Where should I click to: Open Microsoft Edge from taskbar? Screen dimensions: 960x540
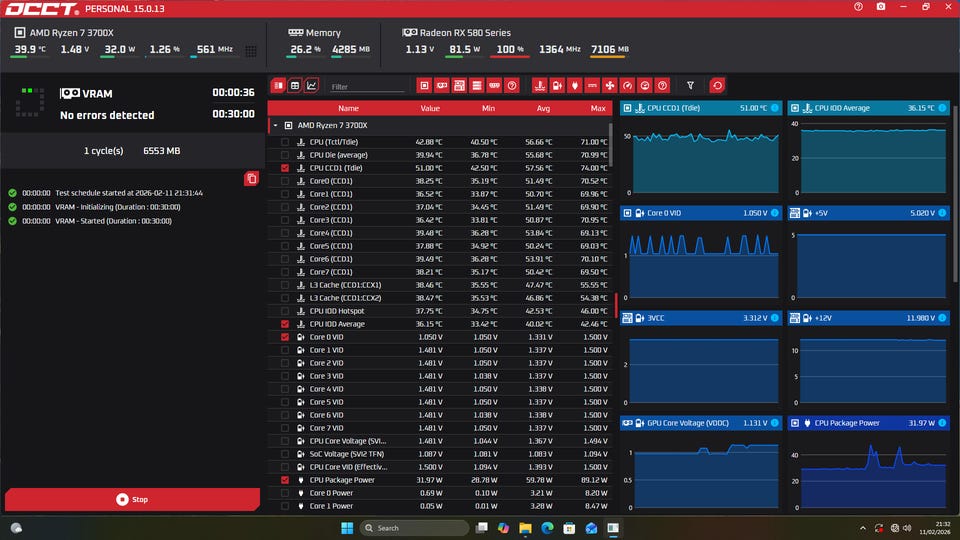pyautogui.click(x=547, y=528)
